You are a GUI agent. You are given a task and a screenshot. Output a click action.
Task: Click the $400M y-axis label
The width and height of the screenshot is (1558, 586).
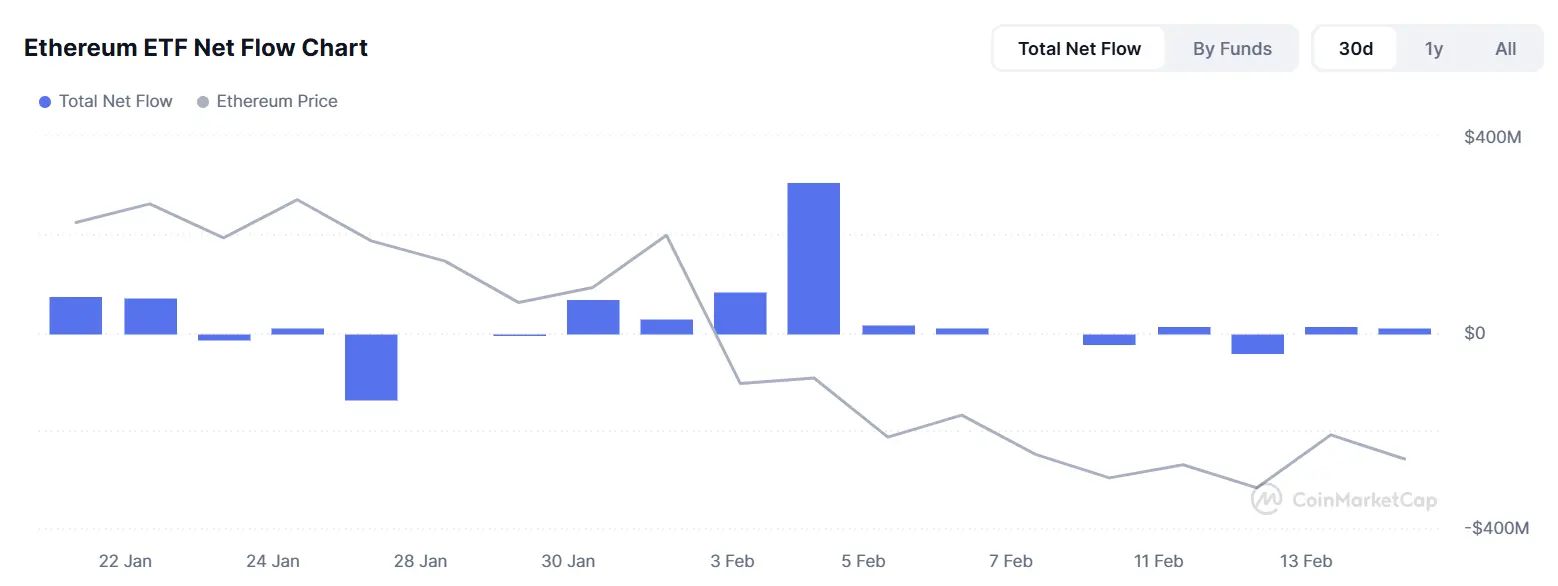tap(1492, 137)
